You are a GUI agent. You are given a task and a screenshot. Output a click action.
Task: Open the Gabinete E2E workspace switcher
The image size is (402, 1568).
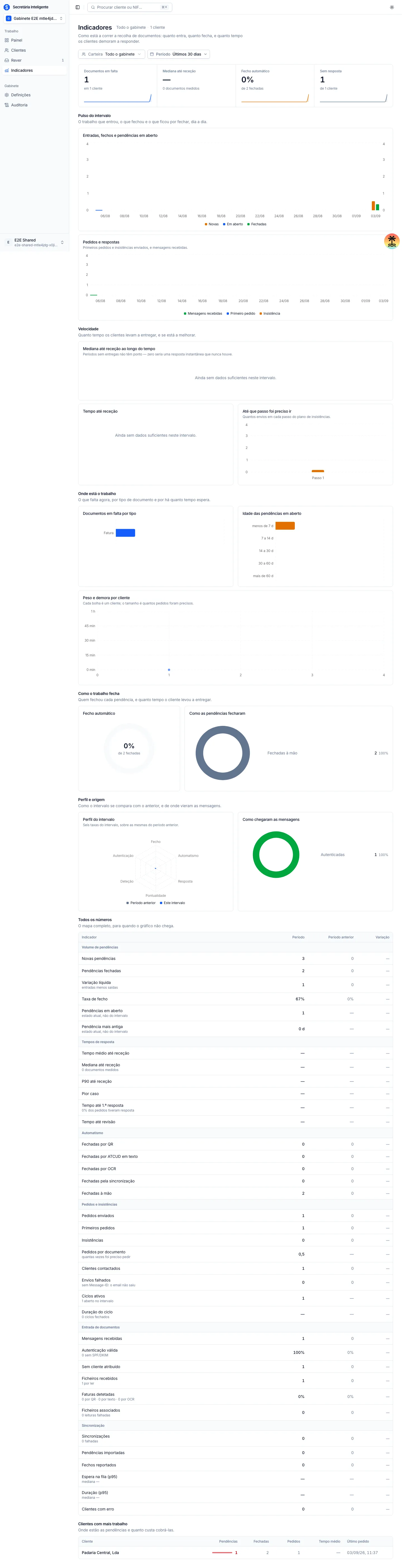click(34, 18)
